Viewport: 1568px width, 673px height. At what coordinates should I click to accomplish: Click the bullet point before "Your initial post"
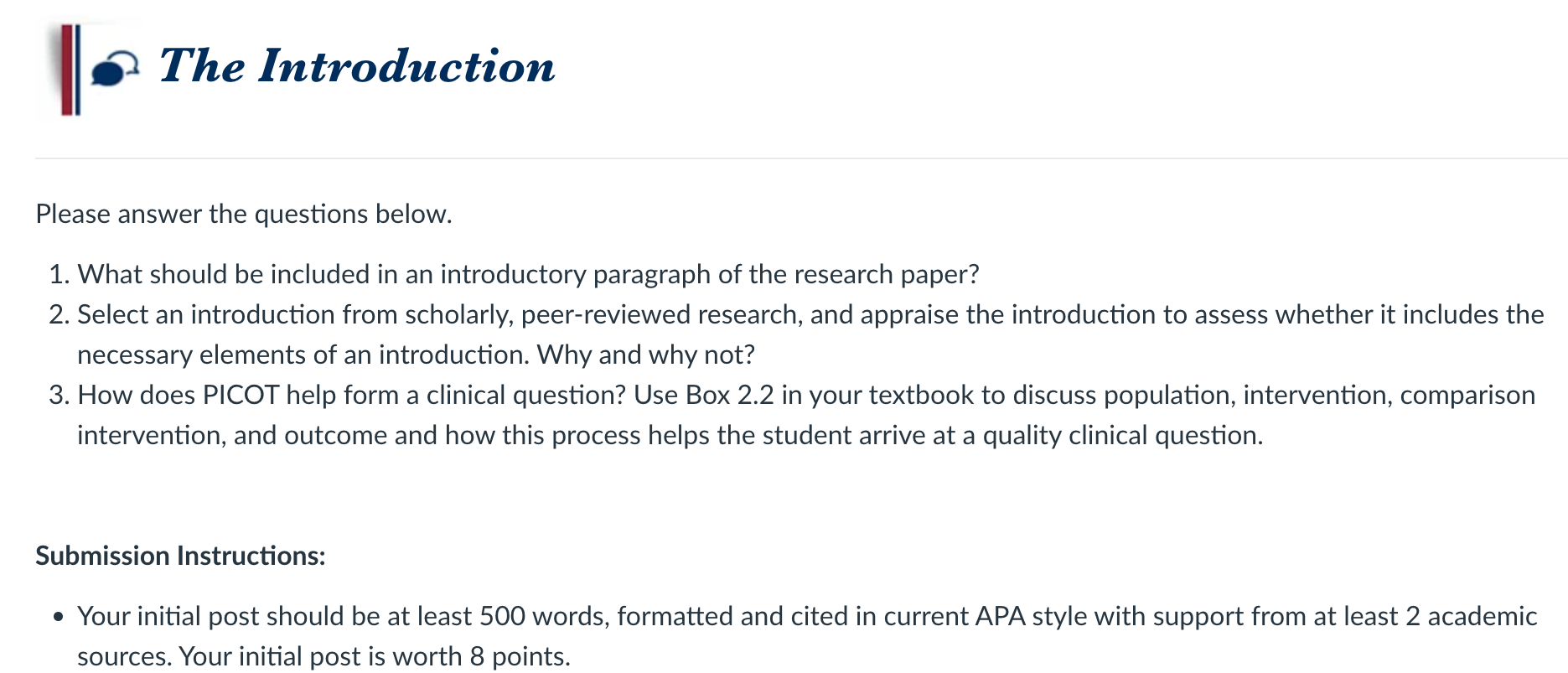(x=58, y=618)
